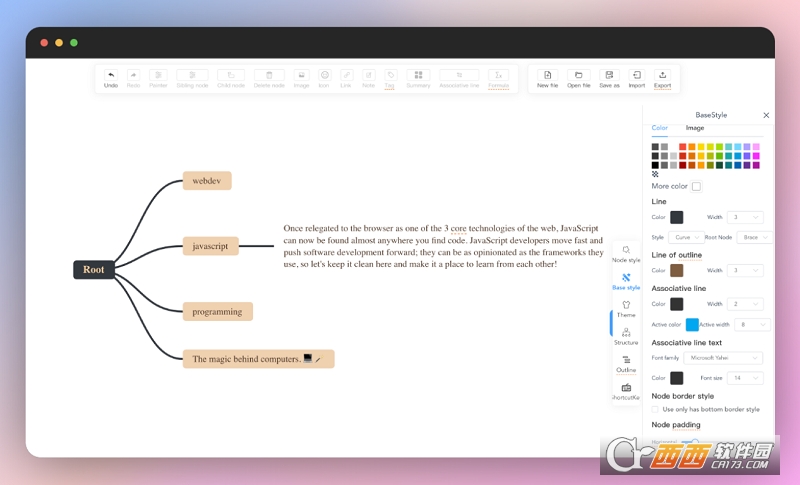Open the Line Width dropdown
The width and height of the screenshot is (800, 485).
pos(744,217)
